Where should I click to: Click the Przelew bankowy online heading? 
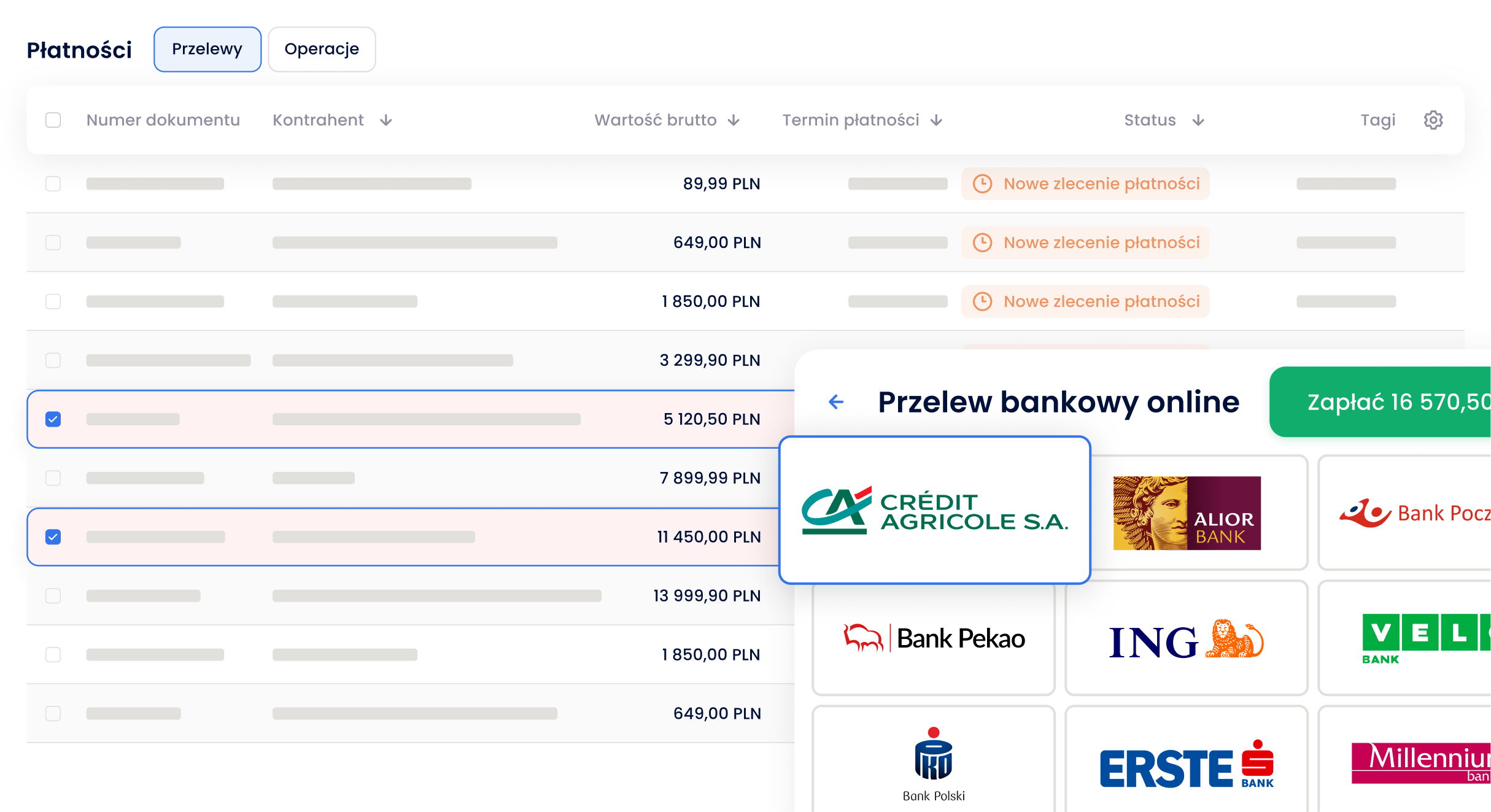click(x=1058, y=403)
